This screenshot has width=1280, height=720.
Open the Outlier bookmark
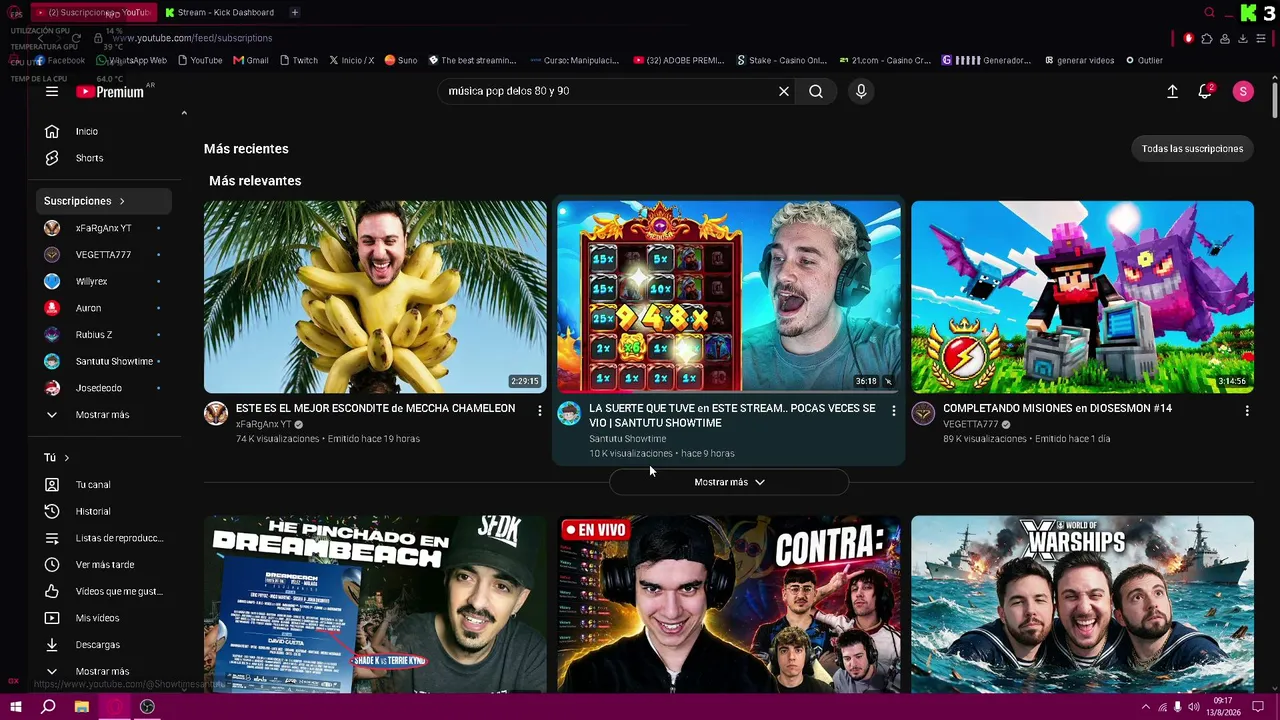point(1144,60)
